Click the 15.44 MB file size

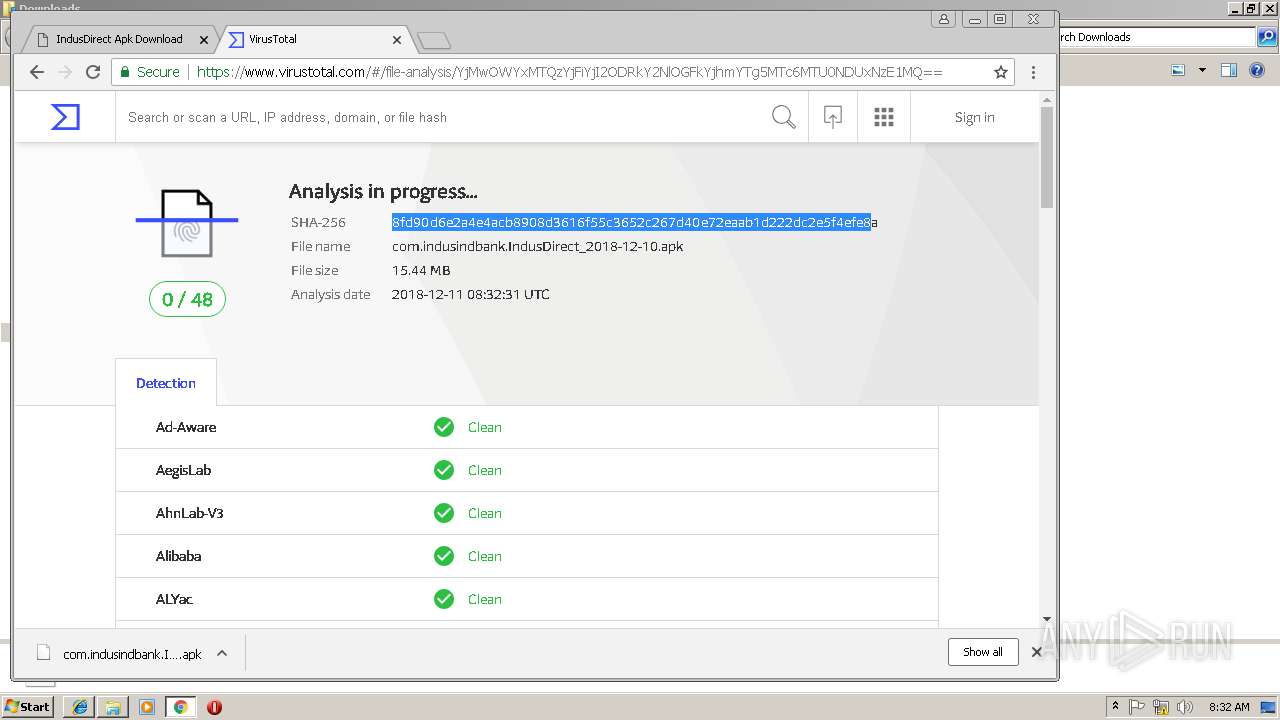[421, 270]
